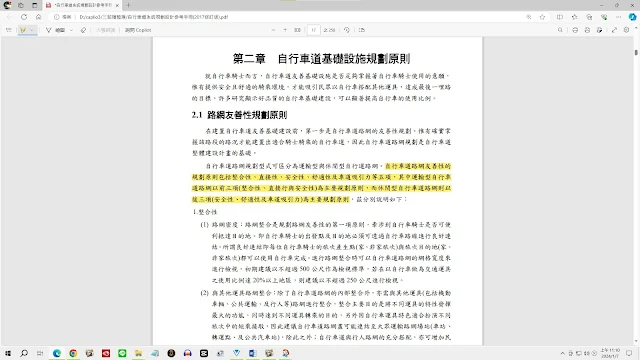This screenshot has width=640, height=360.
Task: Select the PDF document tab
Action: 82,5
